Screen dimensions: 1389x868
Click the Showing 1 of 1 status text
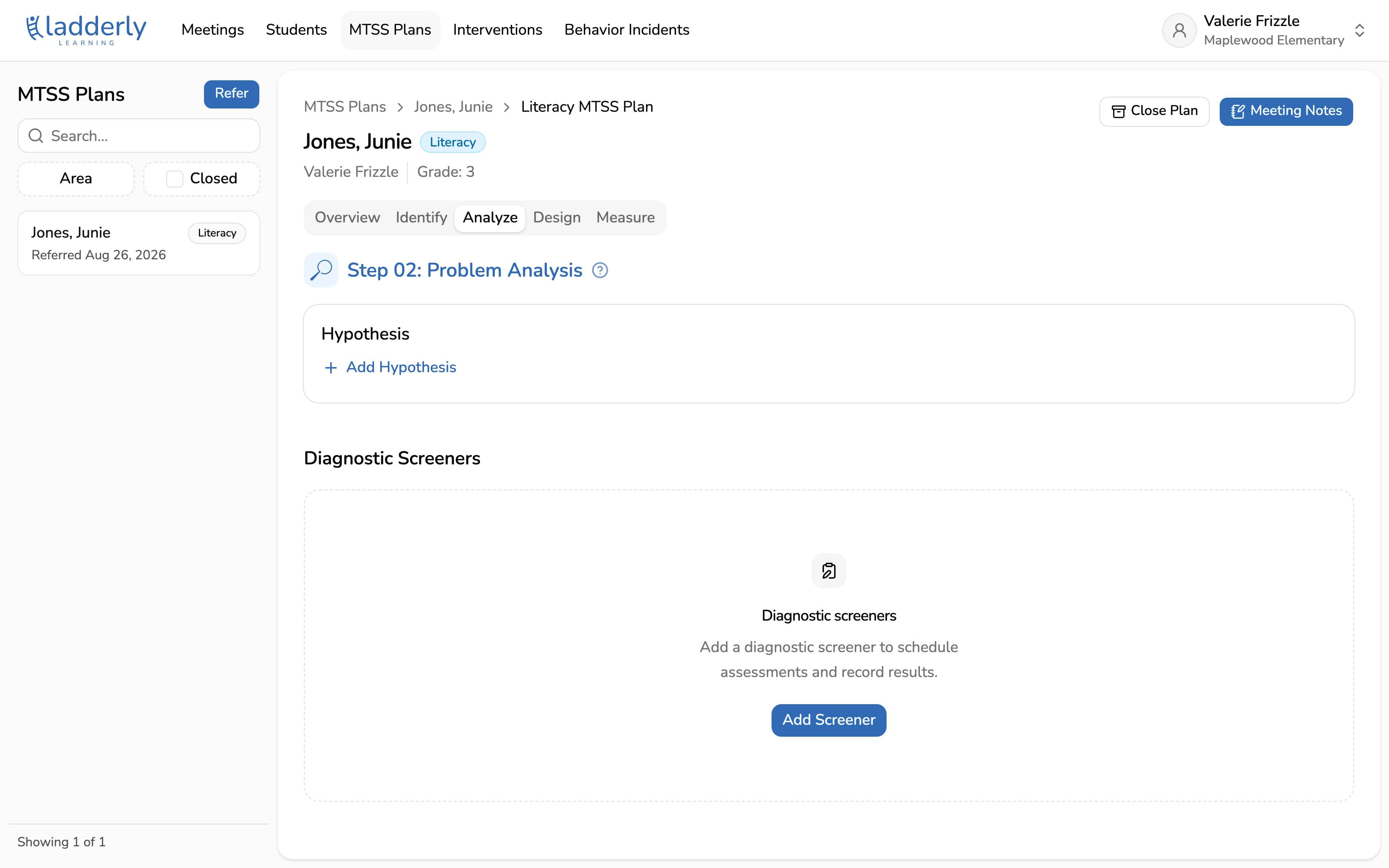pos(61,842)
